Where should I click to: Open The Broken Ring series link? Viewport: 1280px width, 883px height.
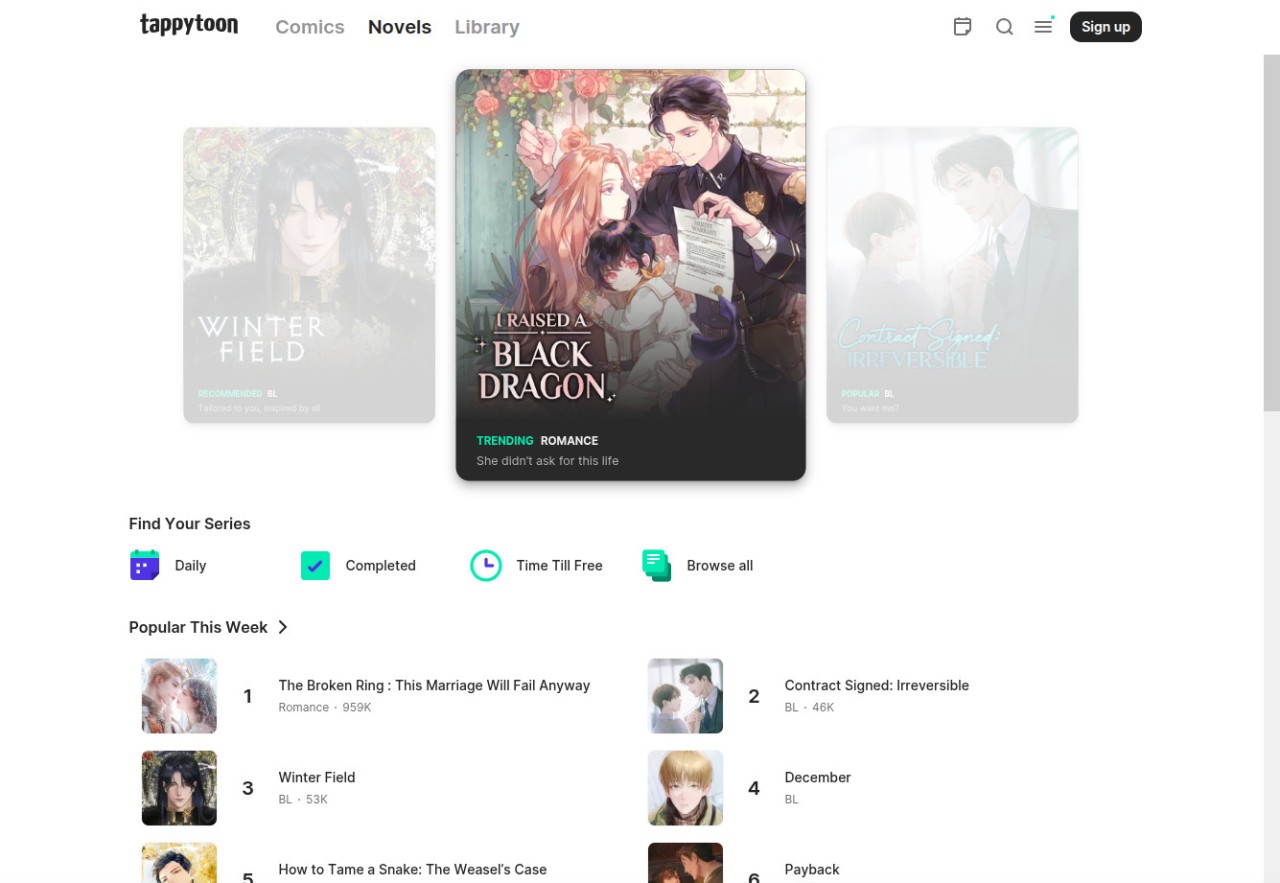click(434, 685)
